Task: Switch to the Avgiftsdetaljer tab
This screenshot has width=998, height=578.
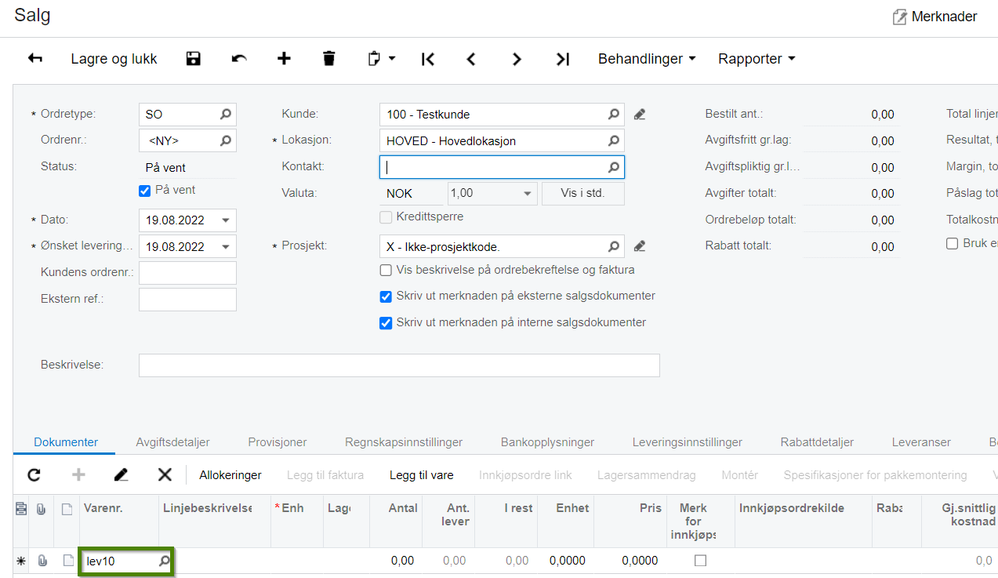Action: click(x=172, y=442)
